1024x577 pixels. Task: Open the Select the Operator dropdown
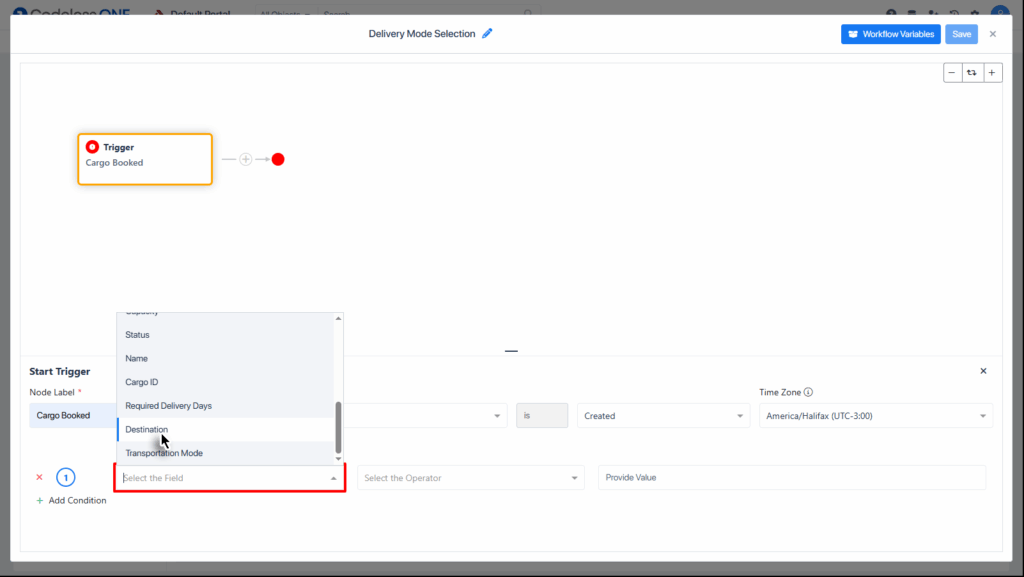[470, 477]
